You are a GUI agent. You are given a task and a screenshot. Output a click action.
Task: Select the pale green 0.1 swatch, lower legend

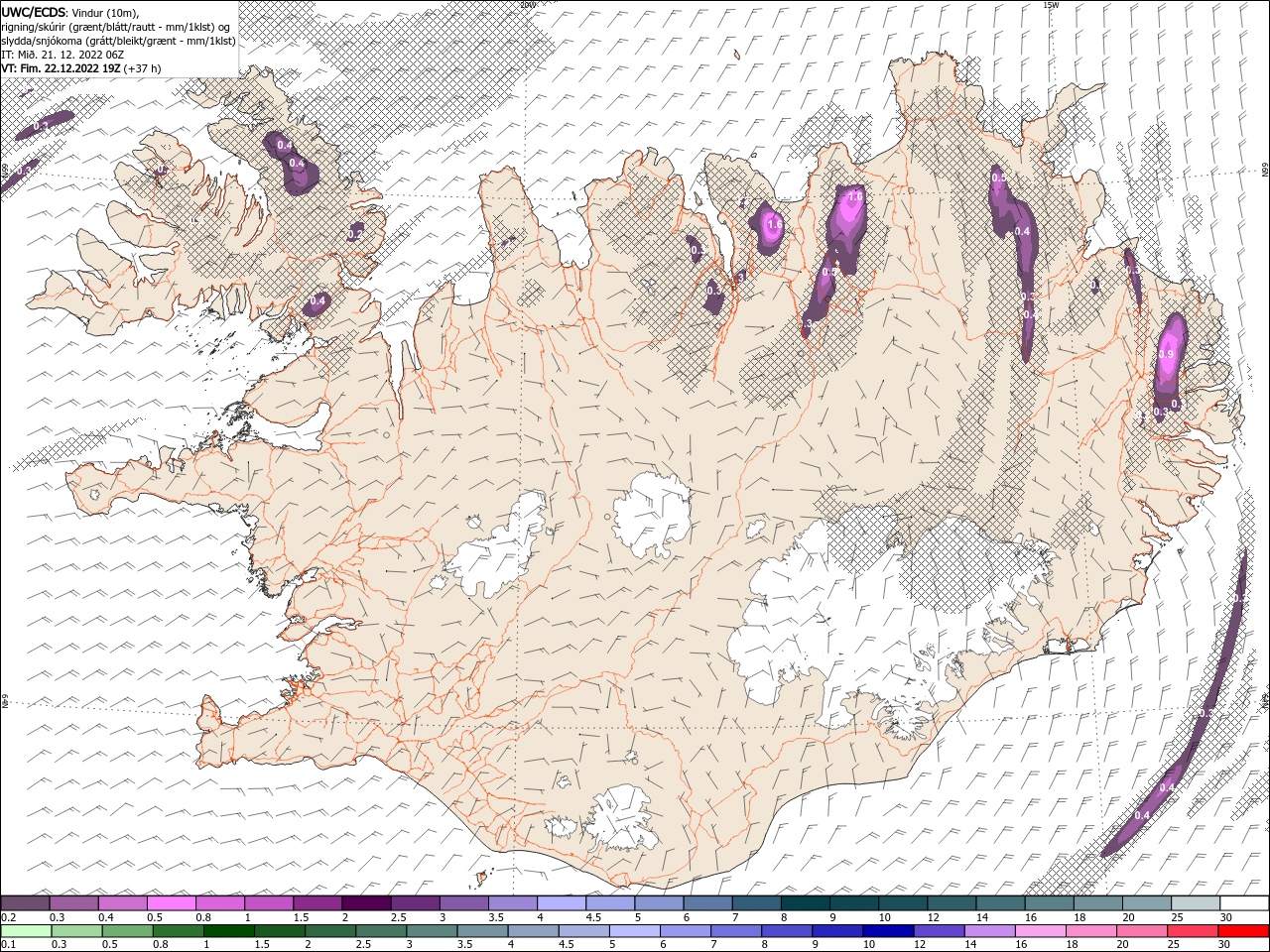tap(26, 931)
